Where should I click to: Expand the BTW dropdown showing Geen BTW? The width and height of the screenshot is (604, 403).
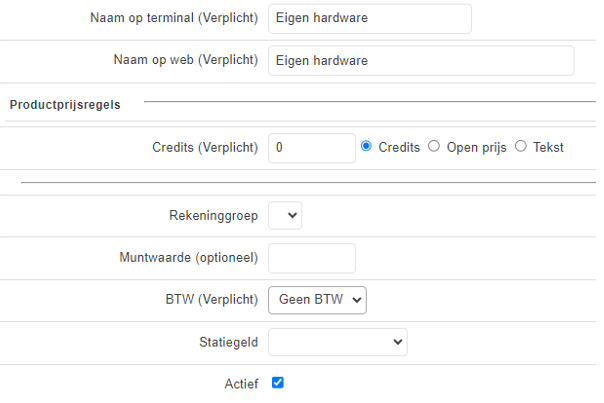pos(317,300)
